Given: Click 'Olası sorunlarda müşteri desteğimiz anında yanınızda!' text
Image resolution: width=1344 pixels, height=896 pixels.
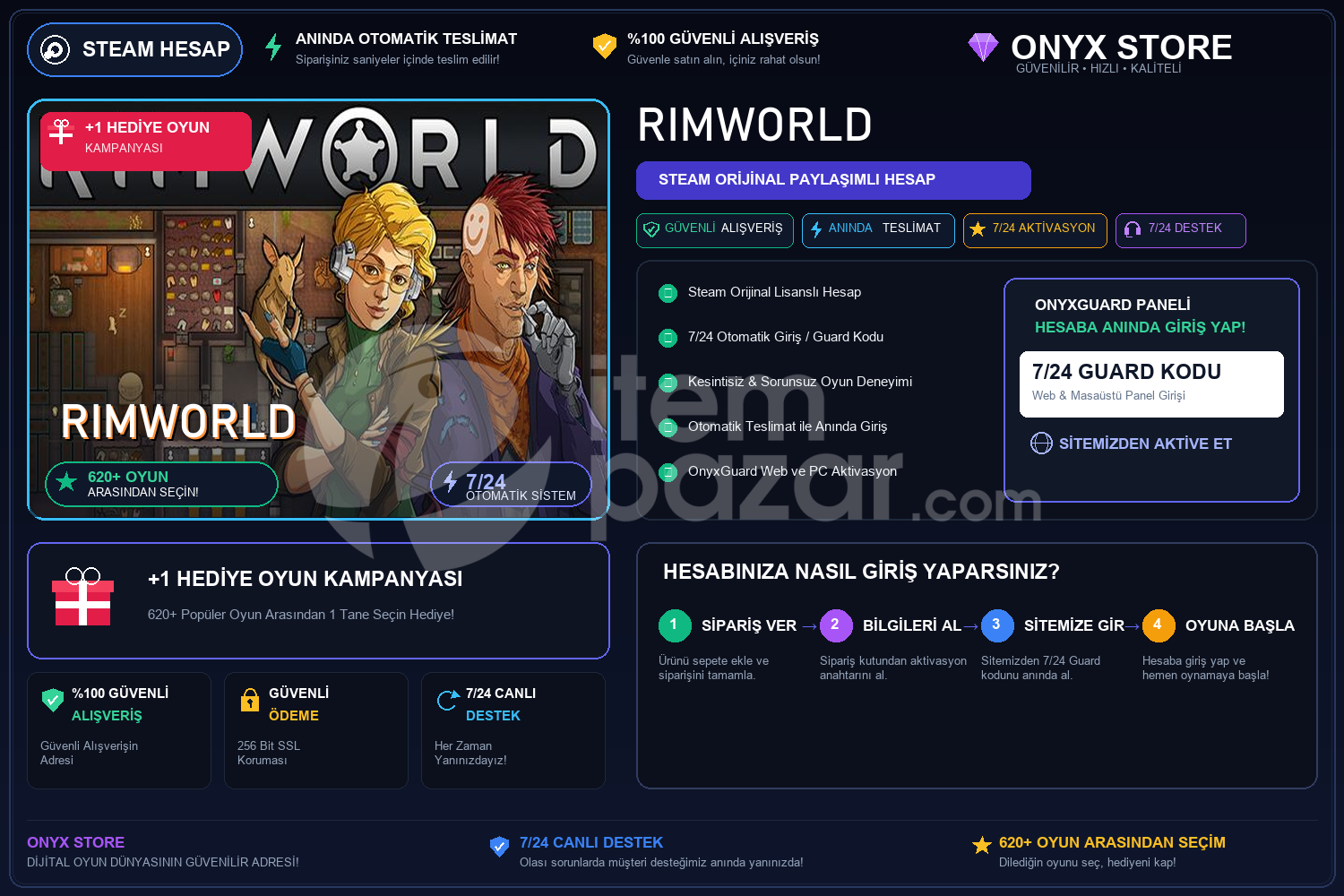Looking at the screenshot, I should pyautogui.click(x=661, y=863).
